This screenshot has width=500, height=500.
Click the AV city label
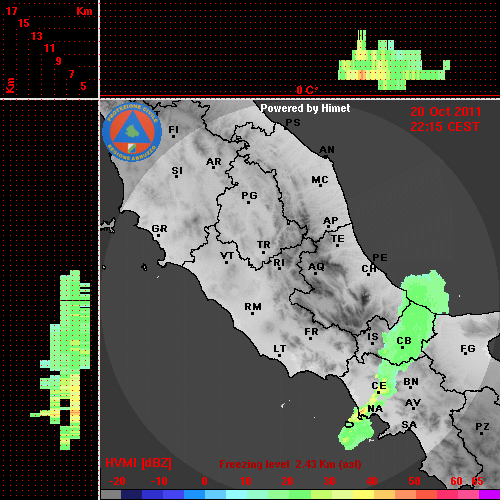(x=413, y=403)
